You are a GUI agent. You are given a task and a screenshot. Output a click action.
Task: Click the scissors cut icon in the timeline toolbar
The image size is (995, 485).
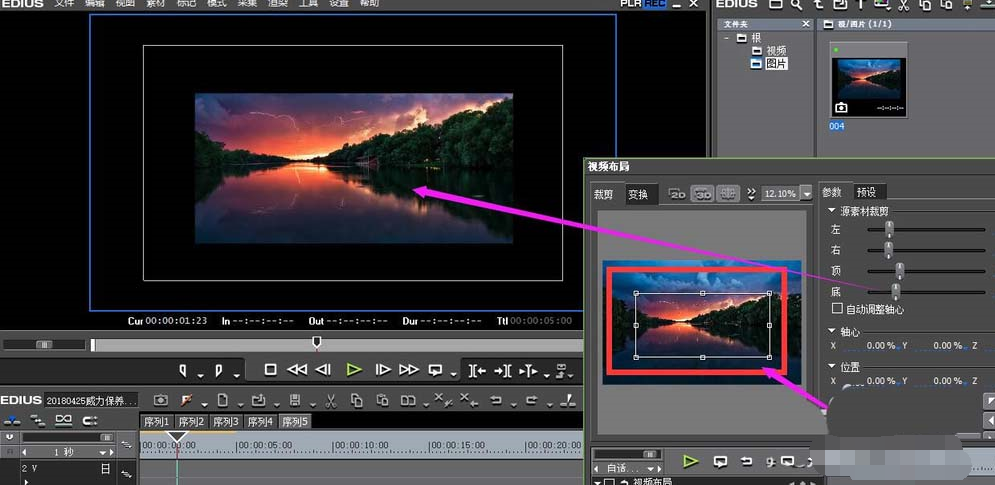pos(330,400)
